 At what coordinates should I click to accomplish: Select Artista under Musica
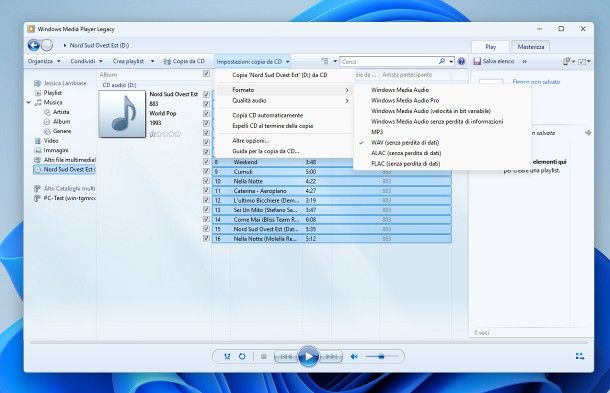[61, 112]
